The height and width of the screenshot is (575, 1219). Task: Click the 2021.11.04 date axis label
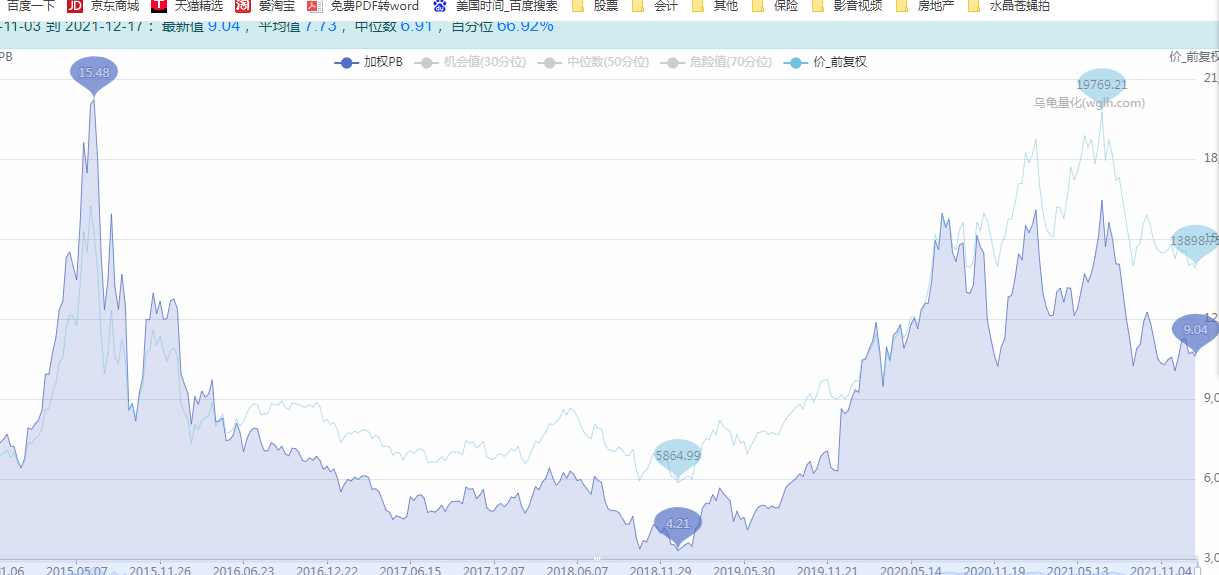point(1161,569)
